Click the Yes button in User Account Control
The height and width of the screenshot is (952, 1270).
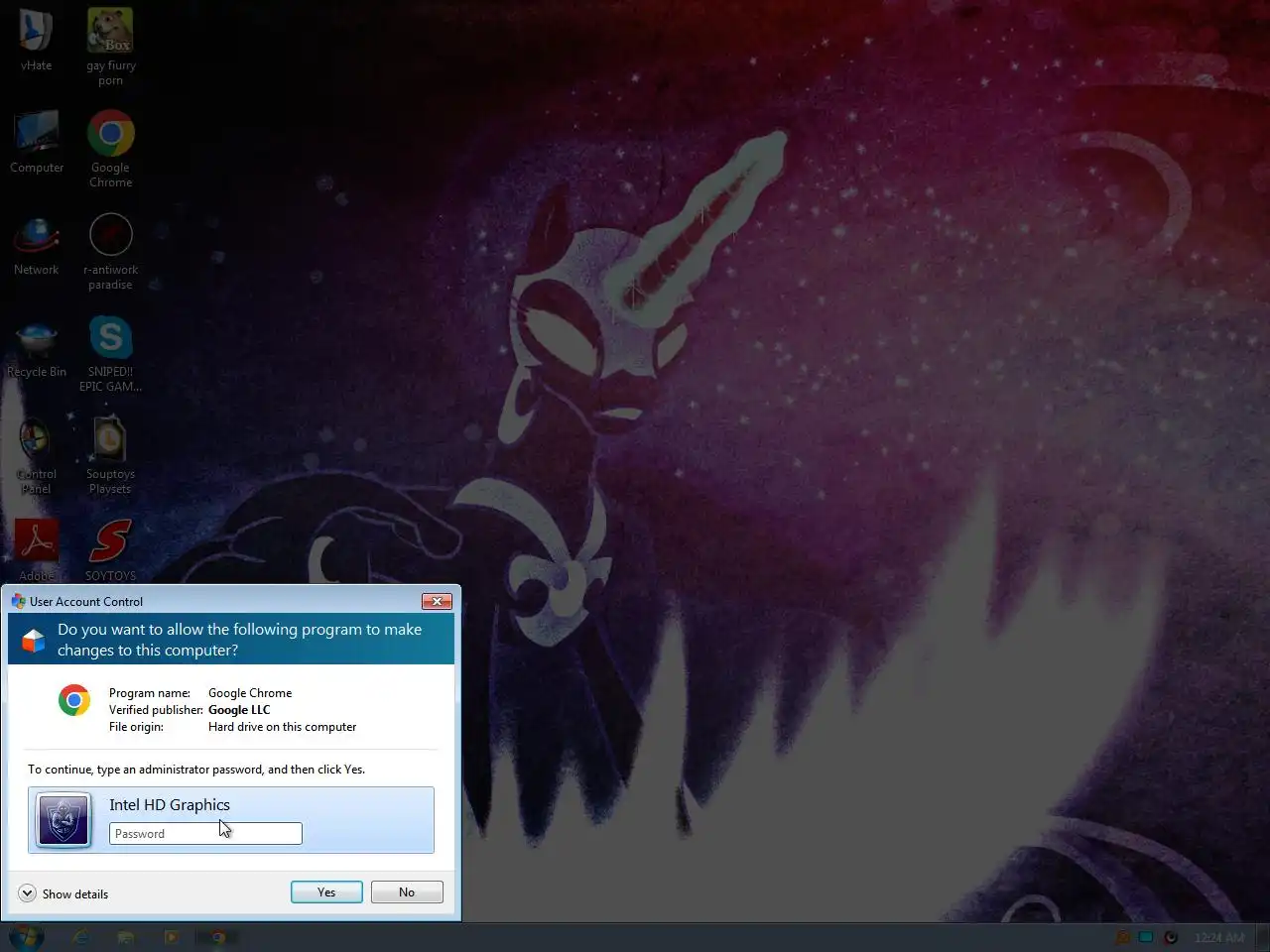[x=326, y=892]
